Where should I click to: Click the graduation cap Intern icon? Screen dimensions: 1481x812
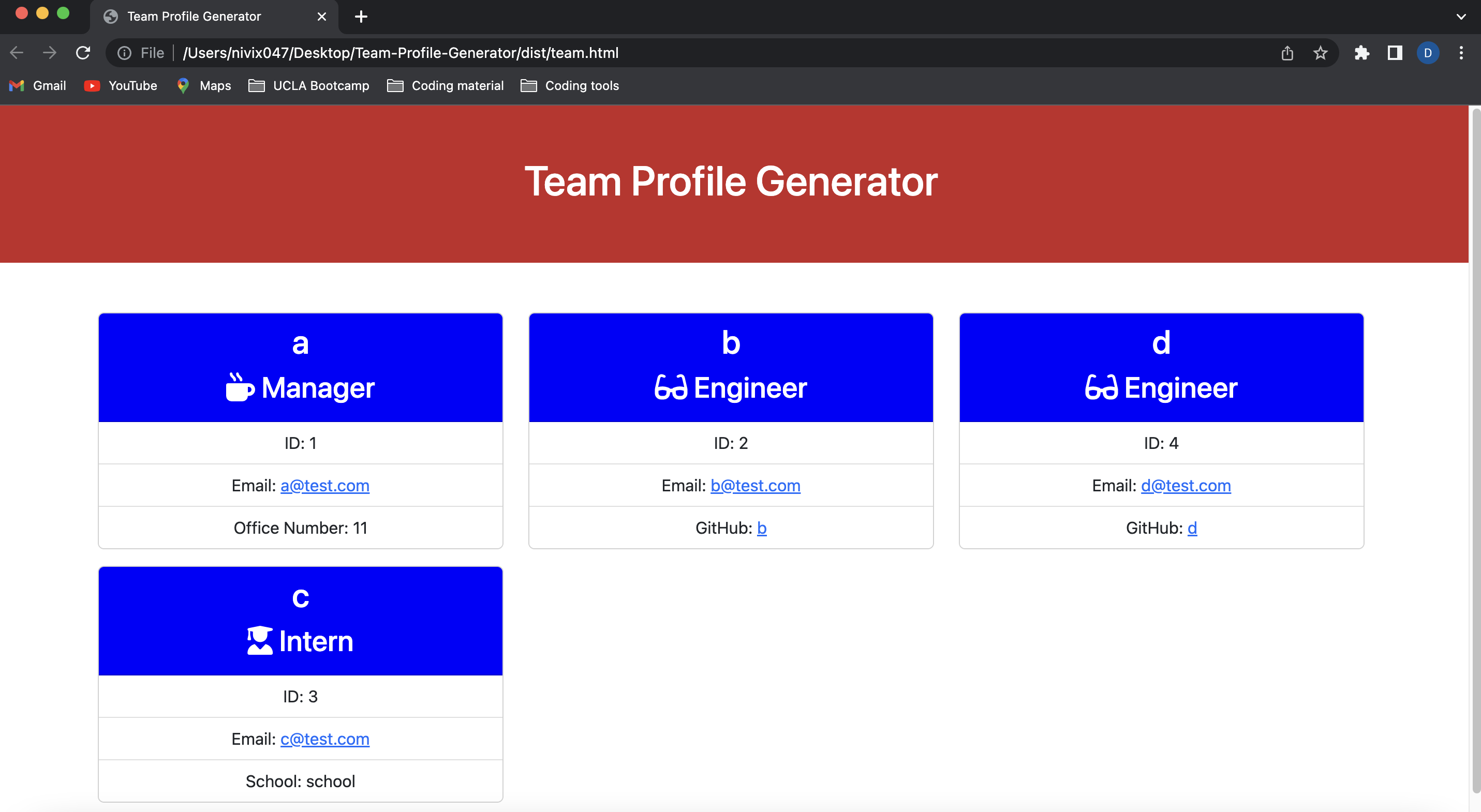259,640
